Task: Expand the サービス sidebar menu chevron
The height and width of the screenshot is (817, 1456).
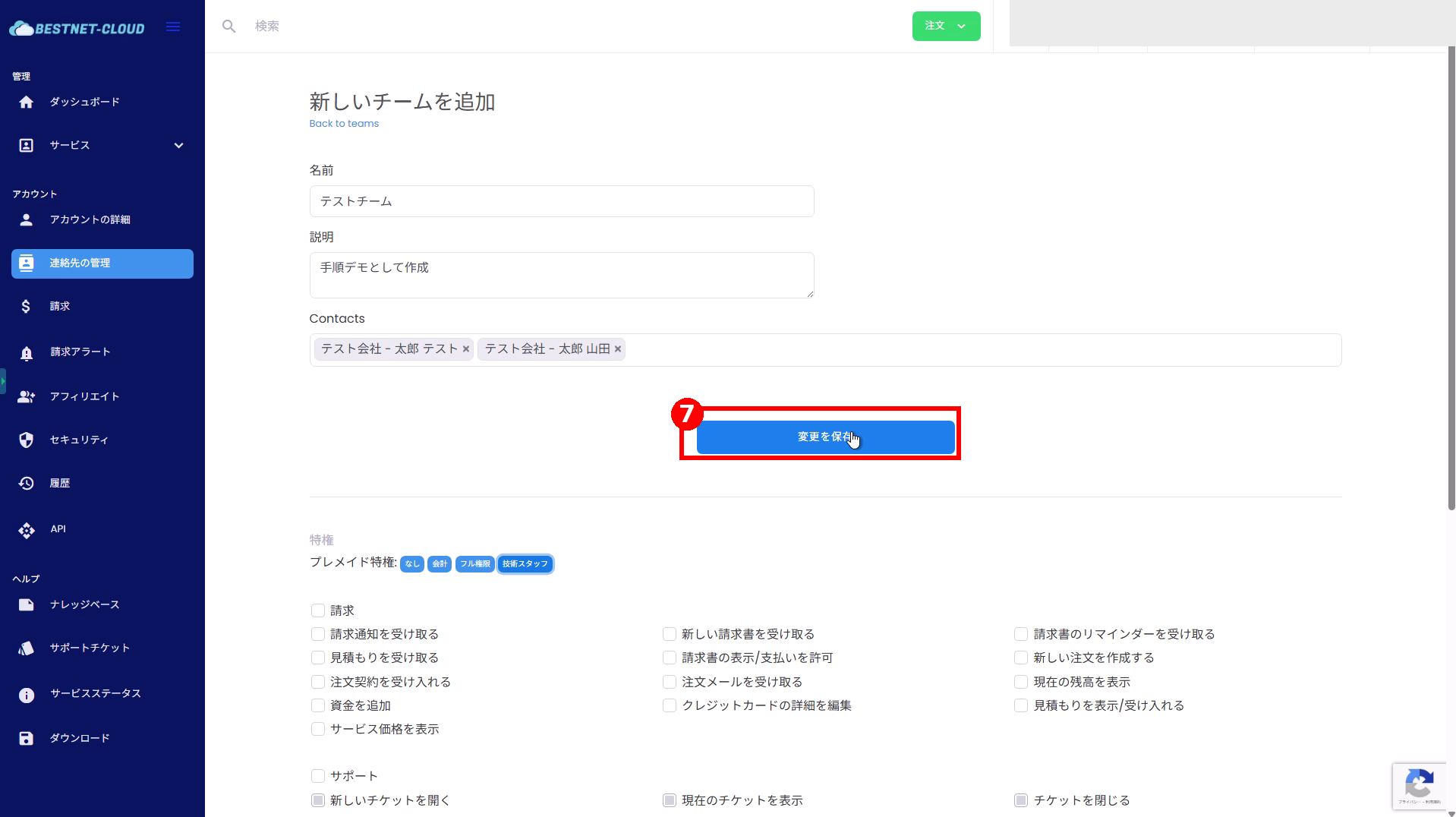Action: coord(179,146)
